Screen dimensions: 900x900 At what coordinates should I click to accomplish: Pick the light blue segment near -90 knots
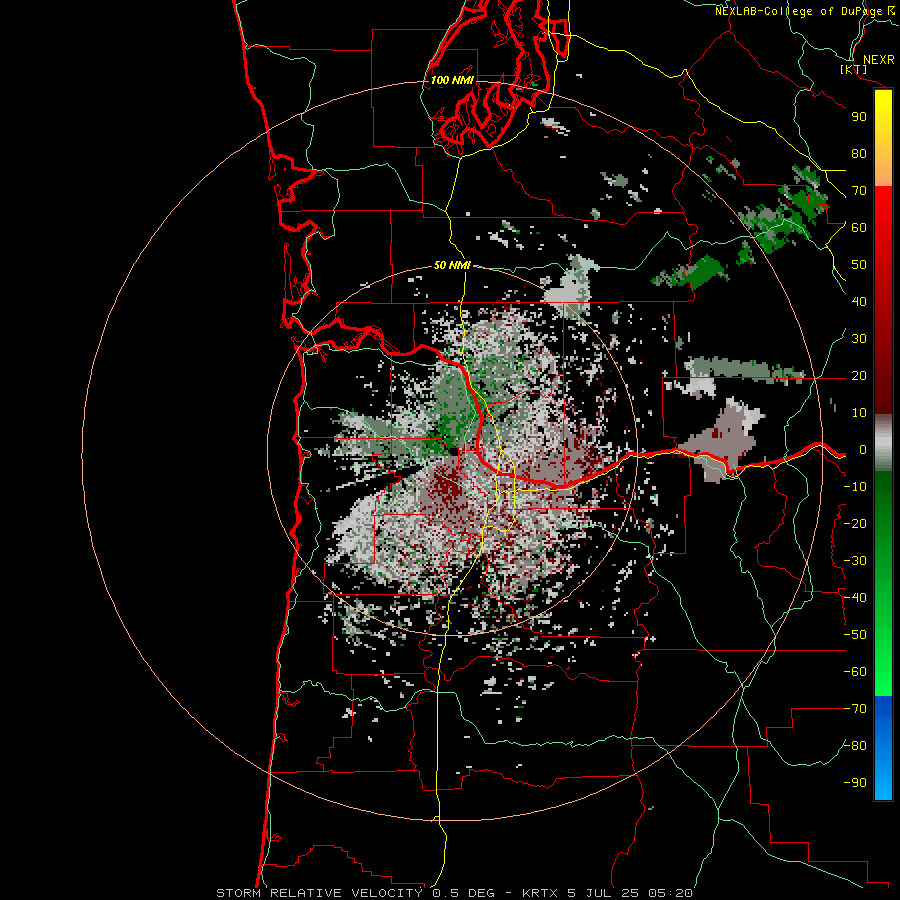pos(883,778)
